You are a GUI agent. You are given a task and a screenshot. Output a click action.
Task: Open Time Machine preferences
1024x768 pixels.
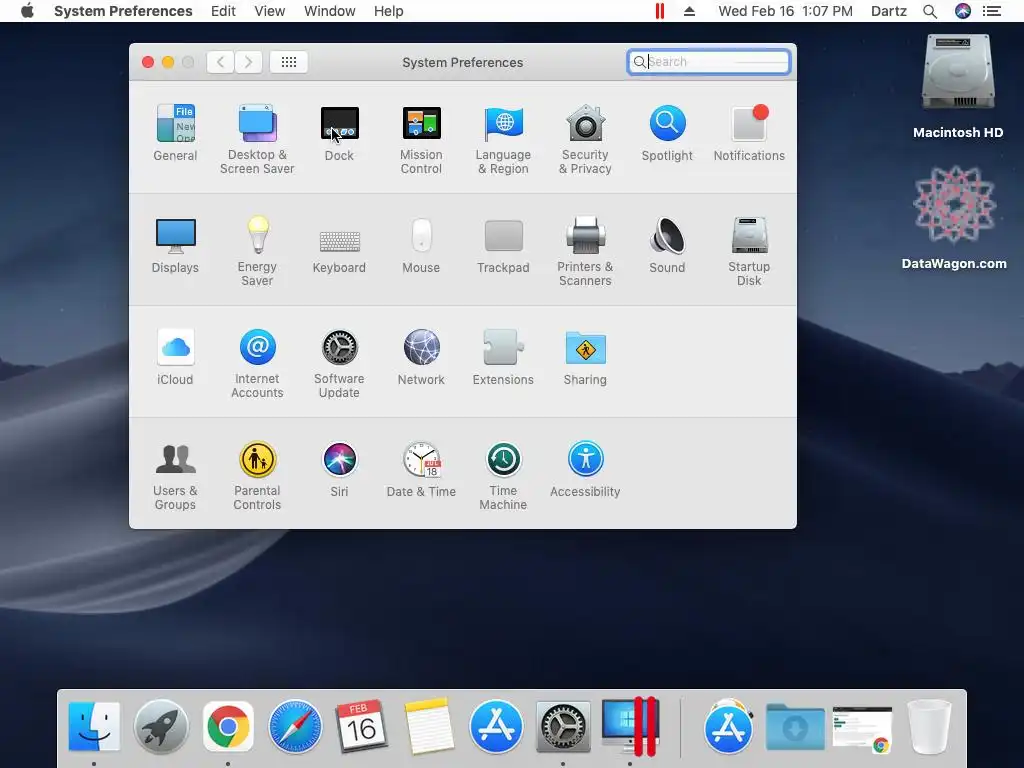[x=503, y=476]
